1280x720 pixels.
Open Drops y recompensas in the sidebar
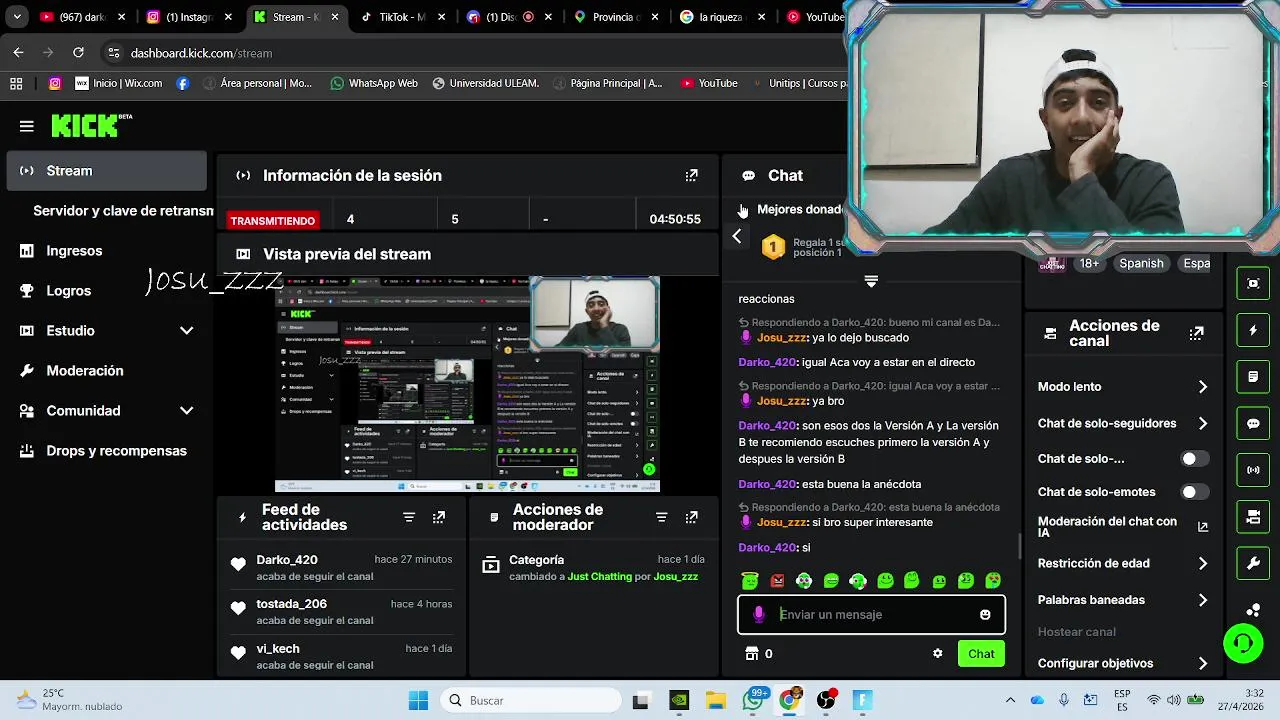click(x=106, y=451)
